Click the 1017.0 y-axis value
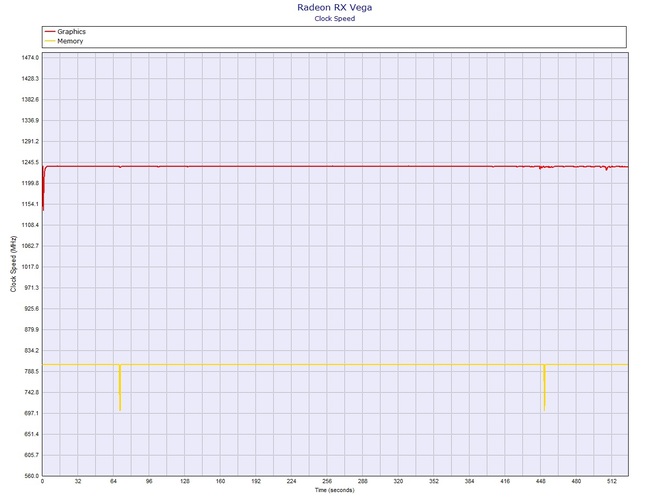Image resolution: width=670 pixels, height=502 pixels. pos(30,267)
